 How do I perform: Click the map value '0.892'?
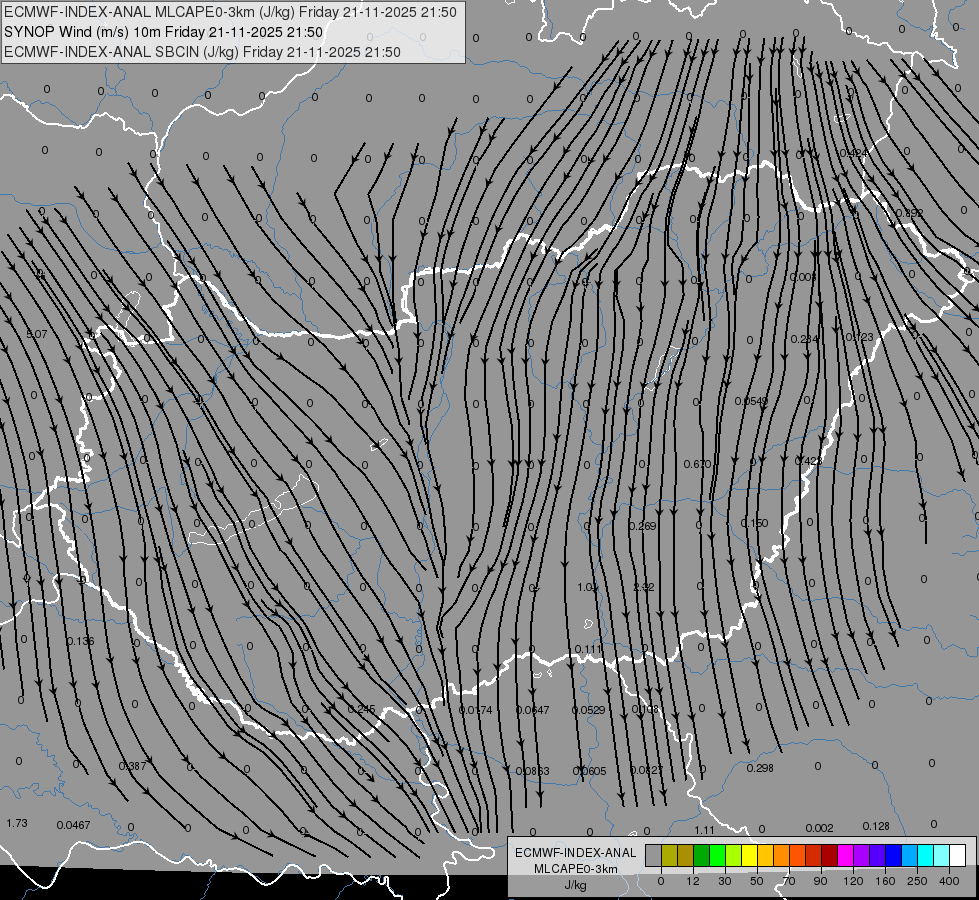[x=909, y=214]
